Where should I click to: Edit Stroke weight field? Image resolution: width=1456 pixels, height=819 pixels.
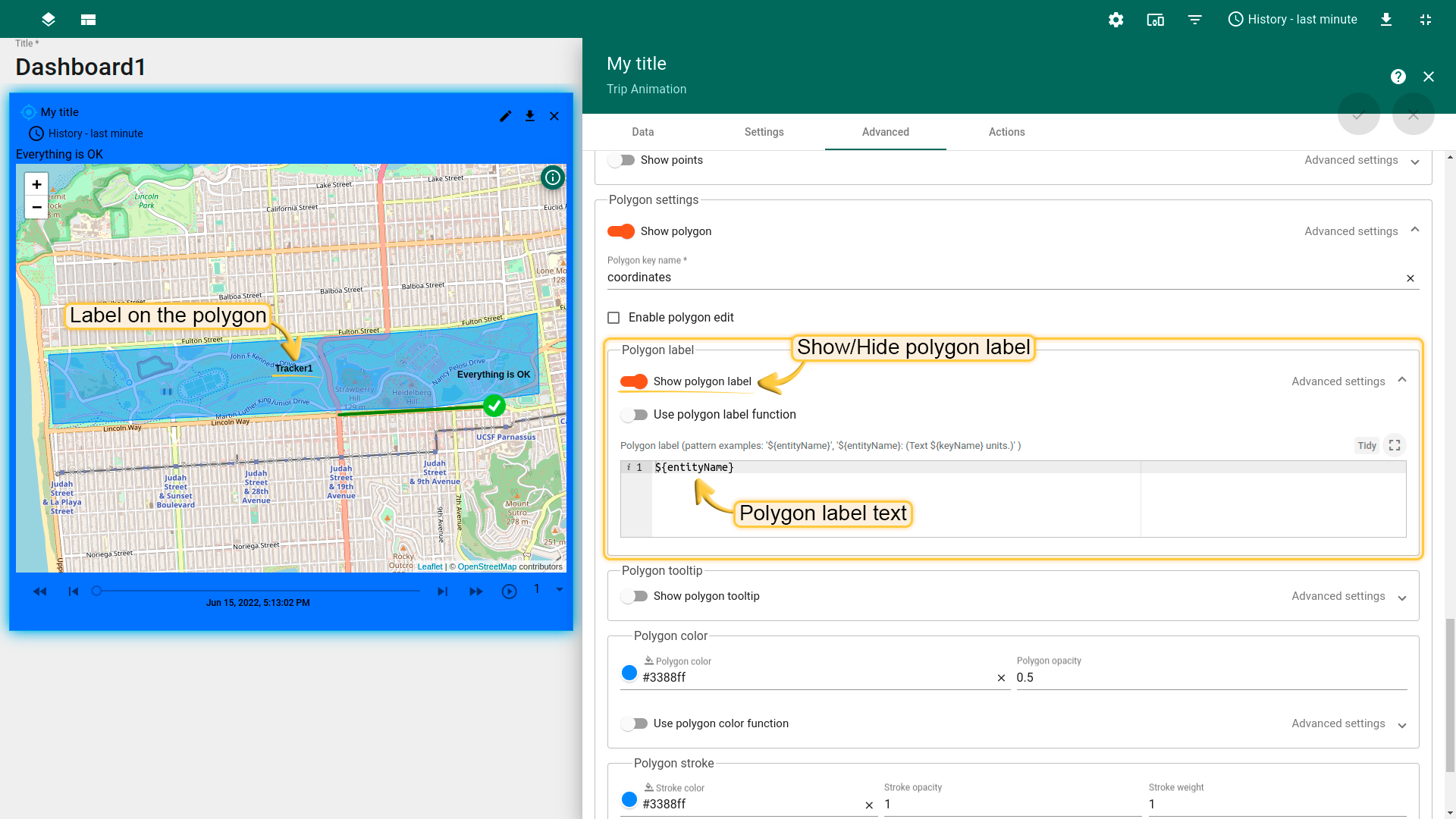point(1278,805)
